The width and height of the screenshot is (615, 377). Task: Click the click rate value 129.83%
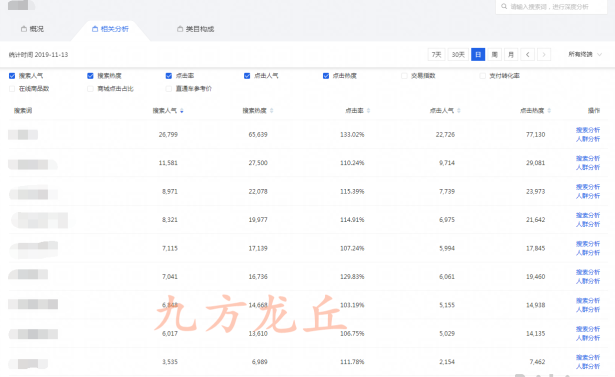pyautogui.click(x=352, y=277)
